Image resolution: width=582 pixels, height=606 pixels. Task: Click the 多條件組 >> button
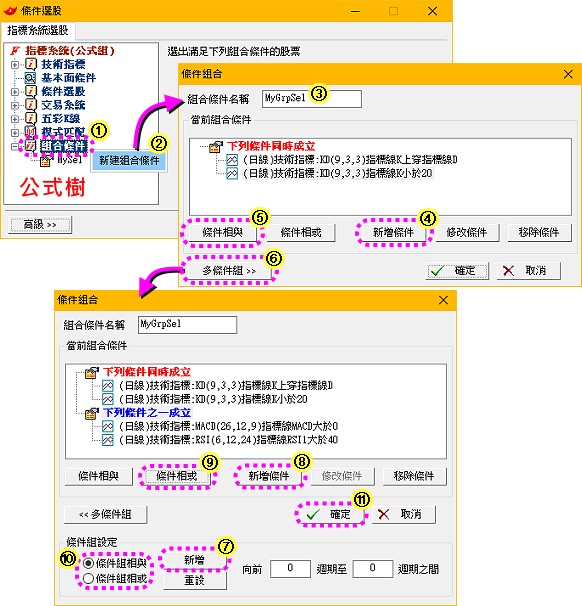229,271
